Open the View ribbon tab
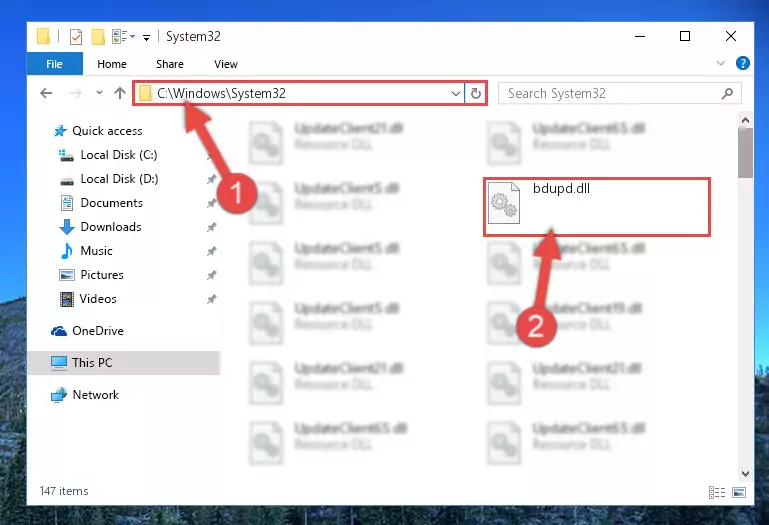The height and width of the screenshot is (525, 769). click(226, 64)
